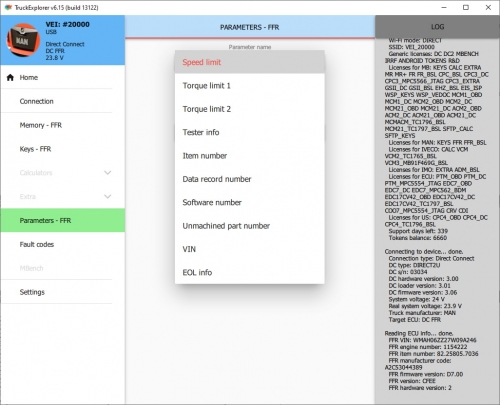The image size is (500, 405).
Task: Select VIN from the parameter list
Action: (x=250, y=249)
